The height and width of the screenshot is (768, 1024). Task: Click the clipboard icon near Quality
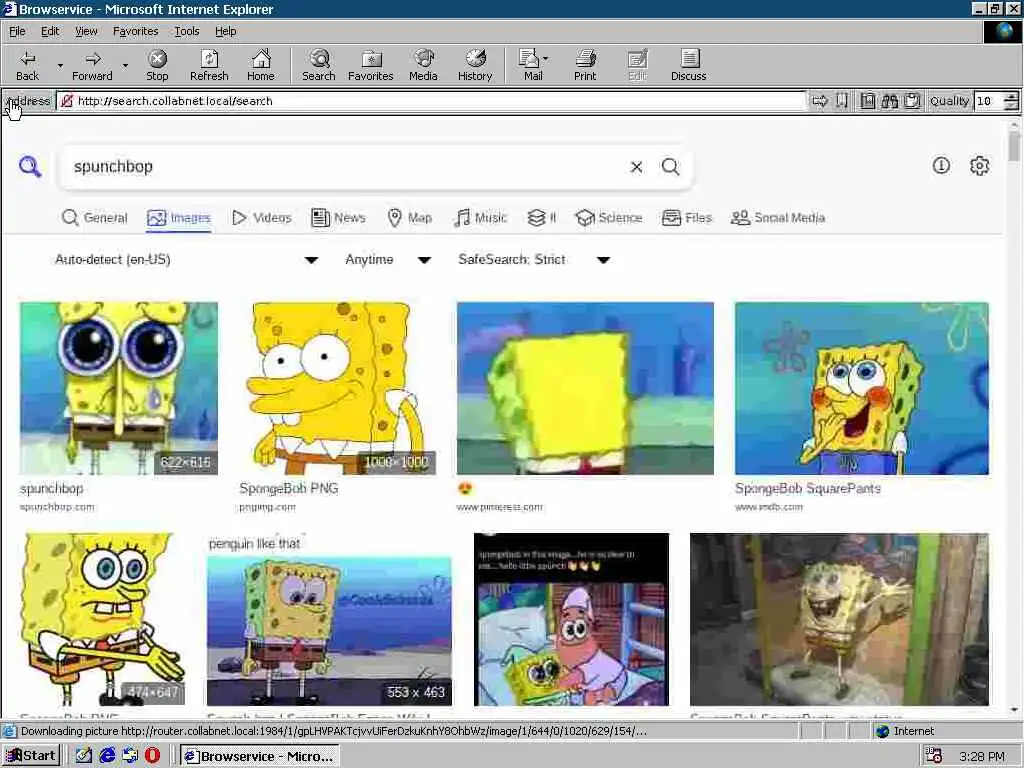click(912, 101)
